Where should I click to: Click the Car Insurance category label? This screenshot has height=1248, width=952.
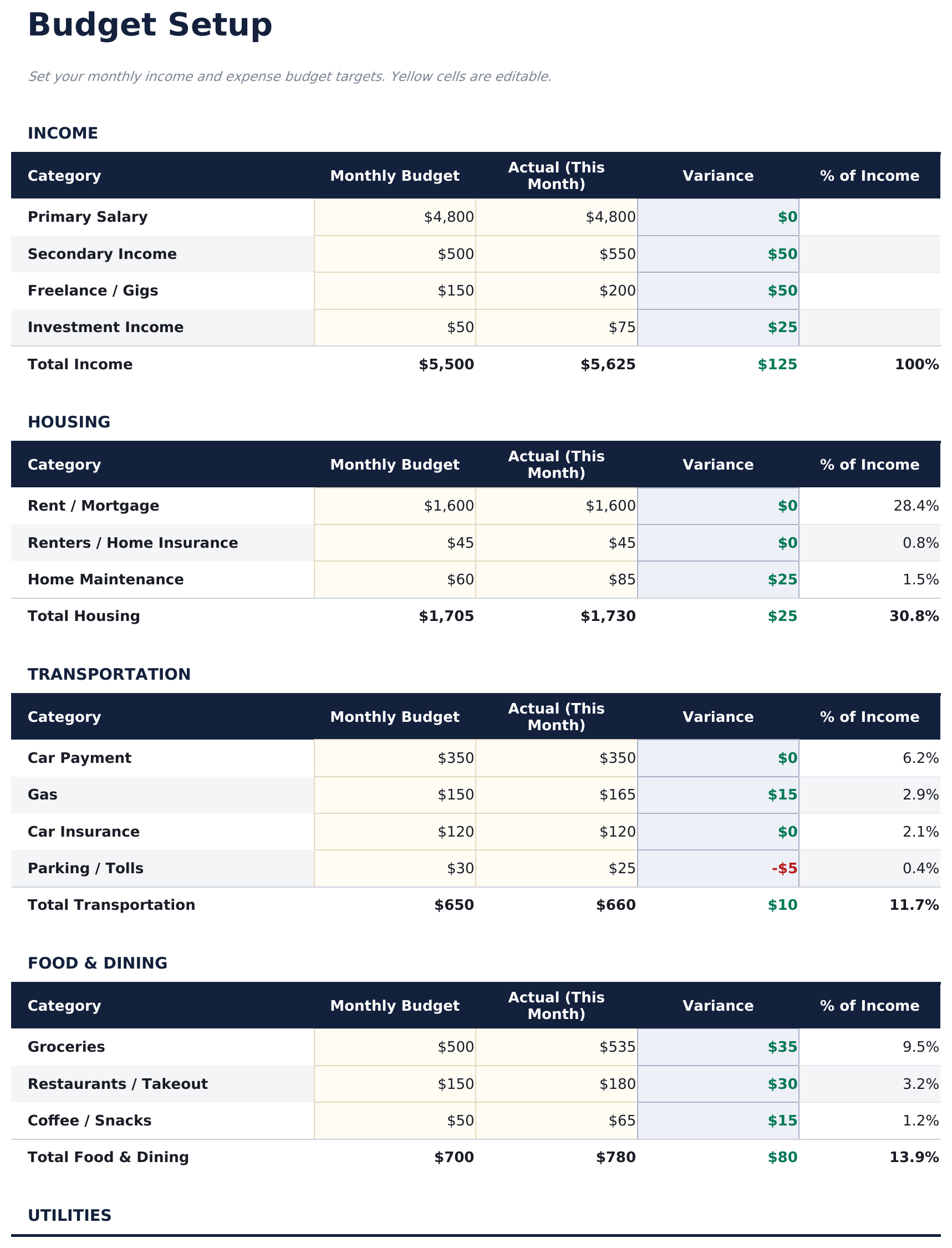83,832
